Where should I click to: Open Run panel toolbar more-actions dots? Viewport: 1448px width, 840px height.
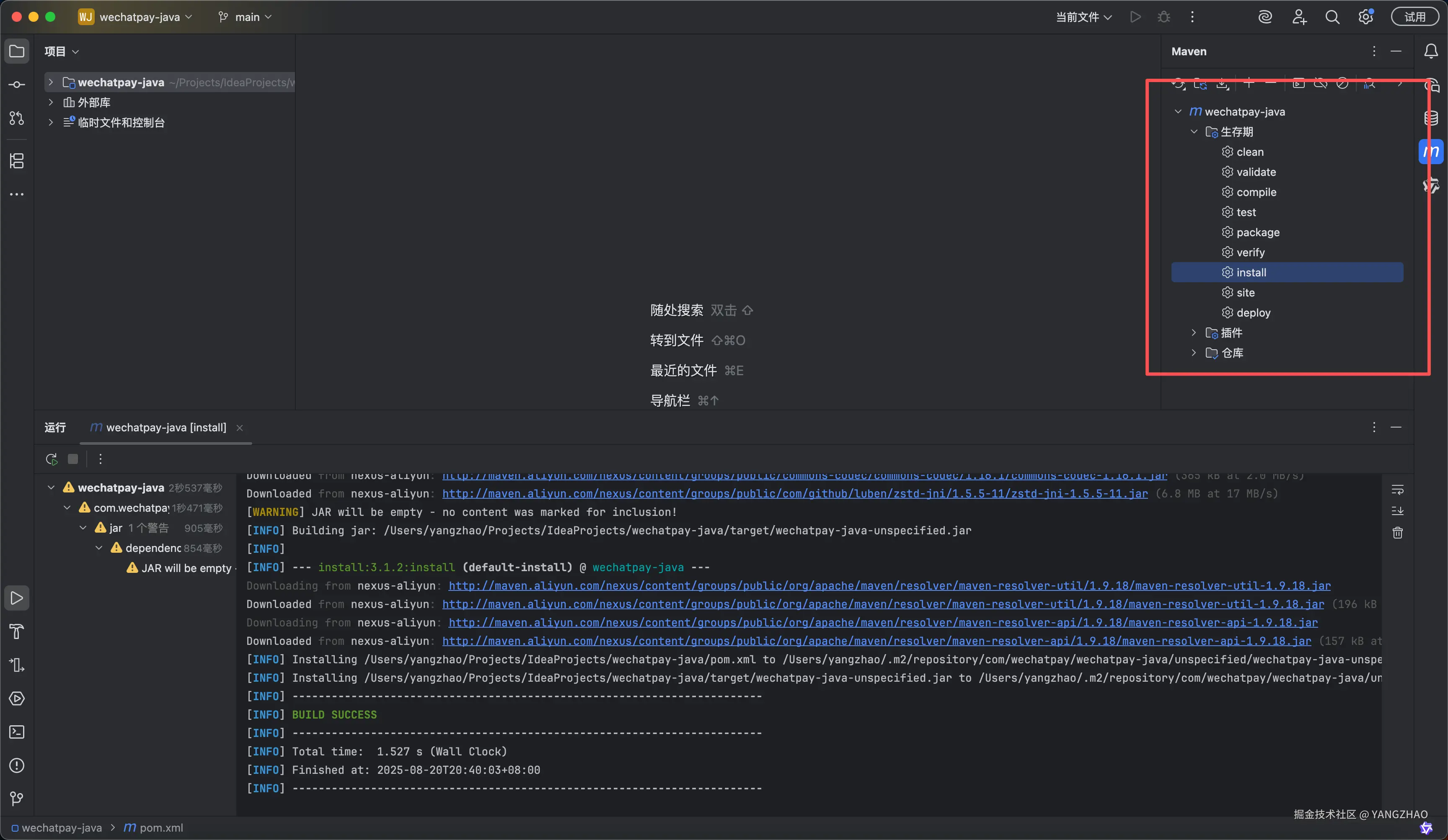(x=100, y=459)
